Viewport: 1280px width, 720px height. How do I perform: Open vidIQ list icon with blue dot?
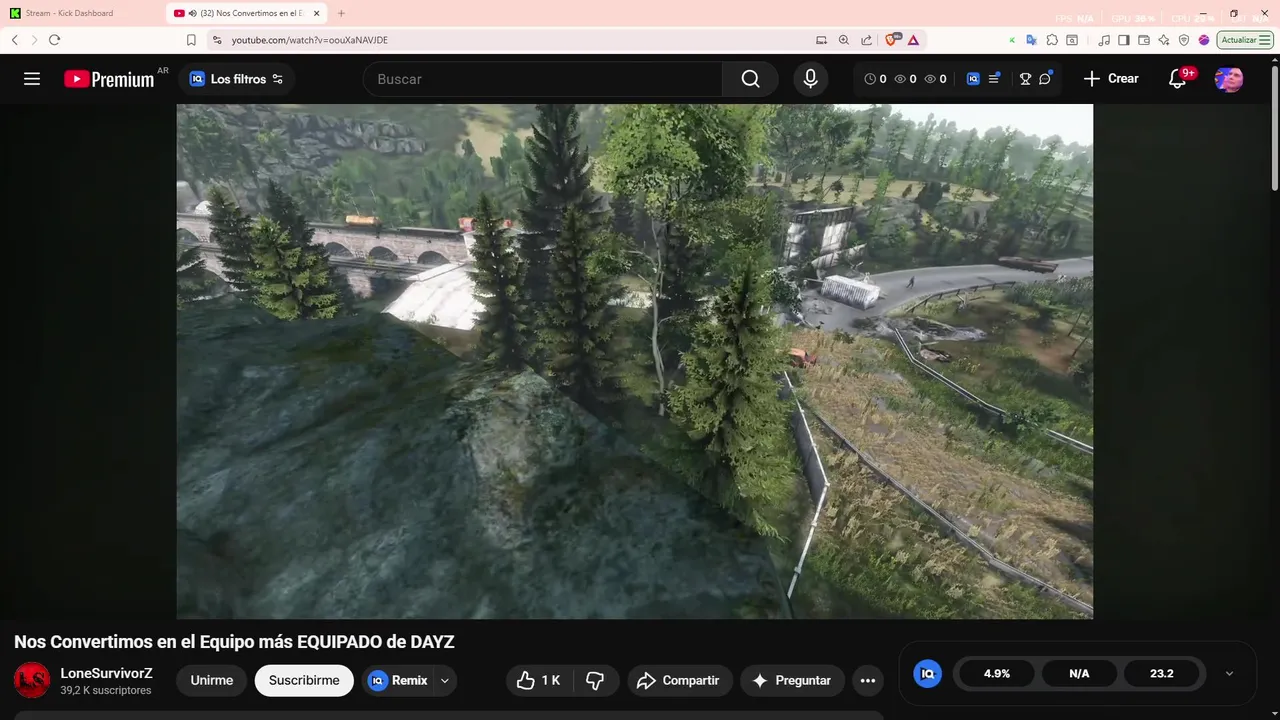[994, 79]
